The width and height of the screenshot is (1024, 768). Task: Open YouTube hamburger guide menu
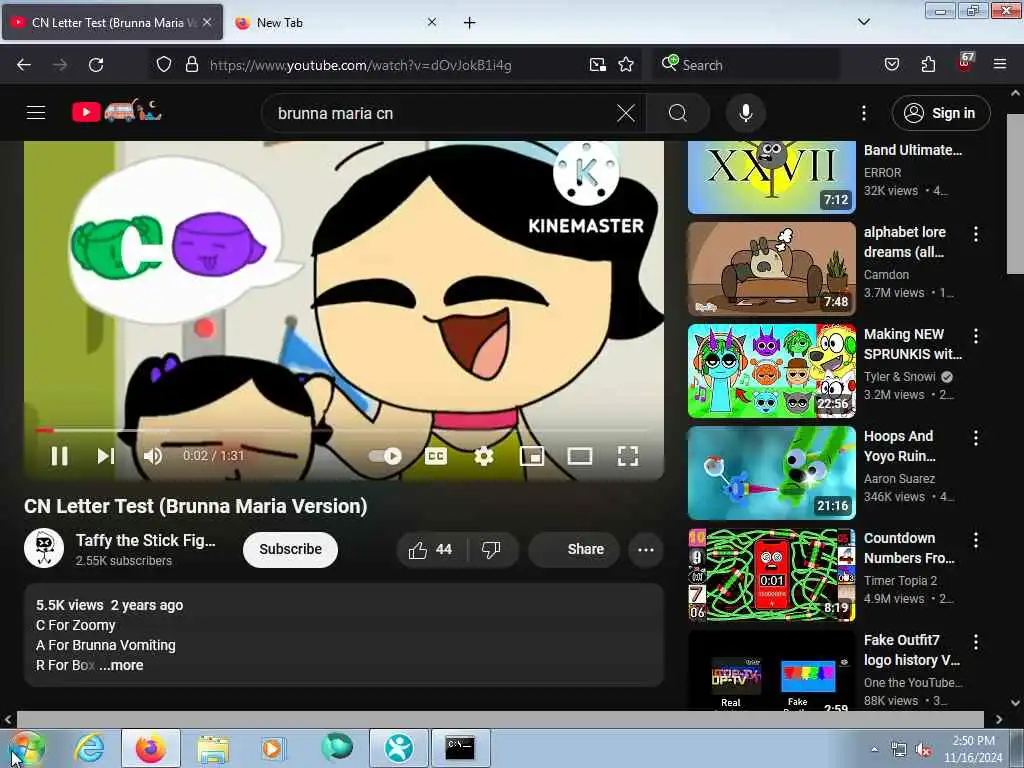point(36,113)
